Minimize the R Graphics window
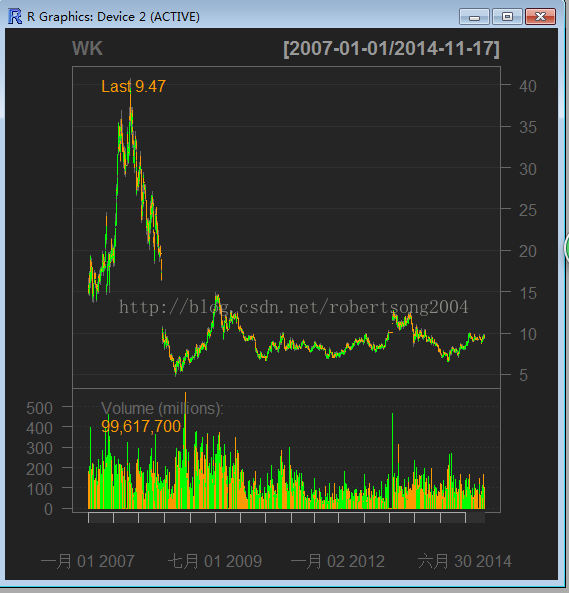 click(474, 17)
